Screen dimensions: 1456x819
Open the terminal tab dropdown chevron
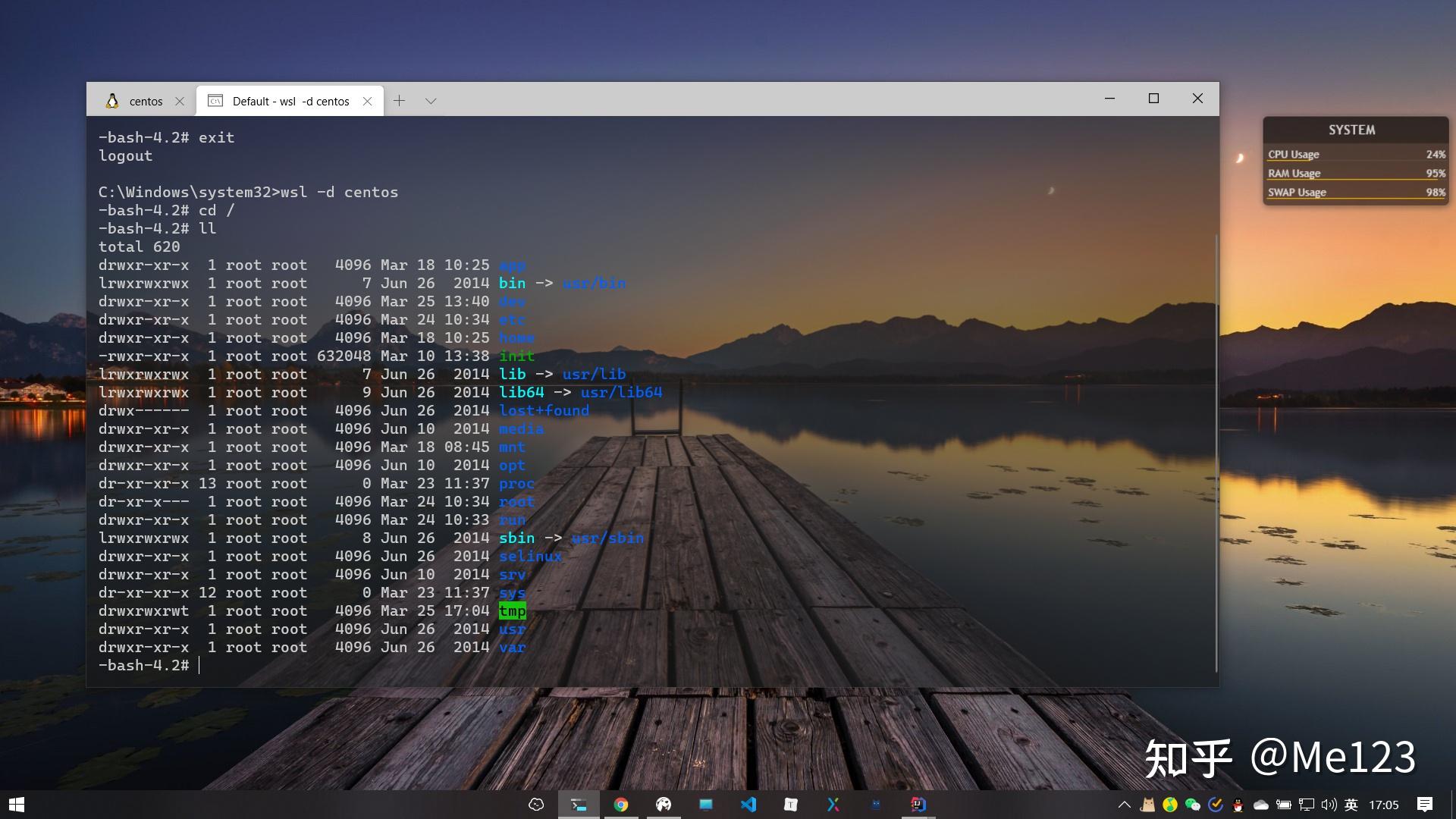pos(431,100)
